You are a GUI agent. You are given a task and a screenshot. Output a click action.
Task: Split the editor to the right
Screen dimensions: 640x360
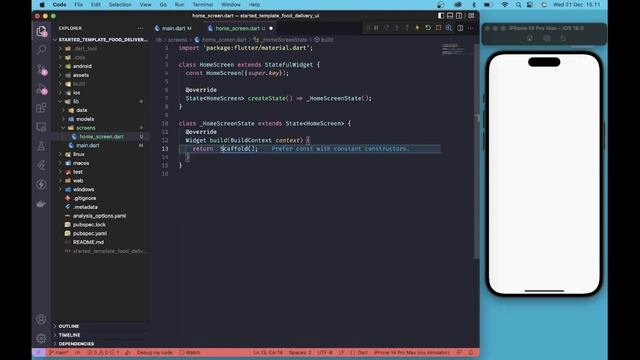pos(460,28)
